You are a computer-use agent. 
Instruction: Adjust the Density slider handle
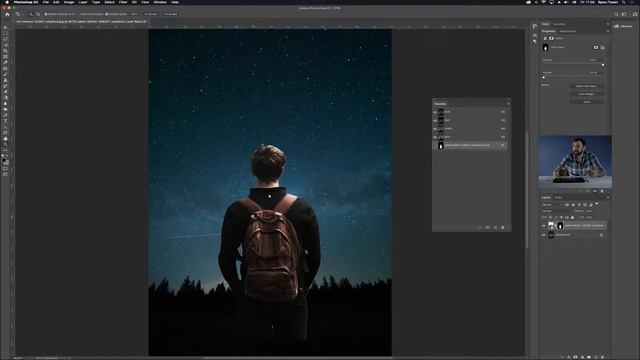(x=603, y=65)
